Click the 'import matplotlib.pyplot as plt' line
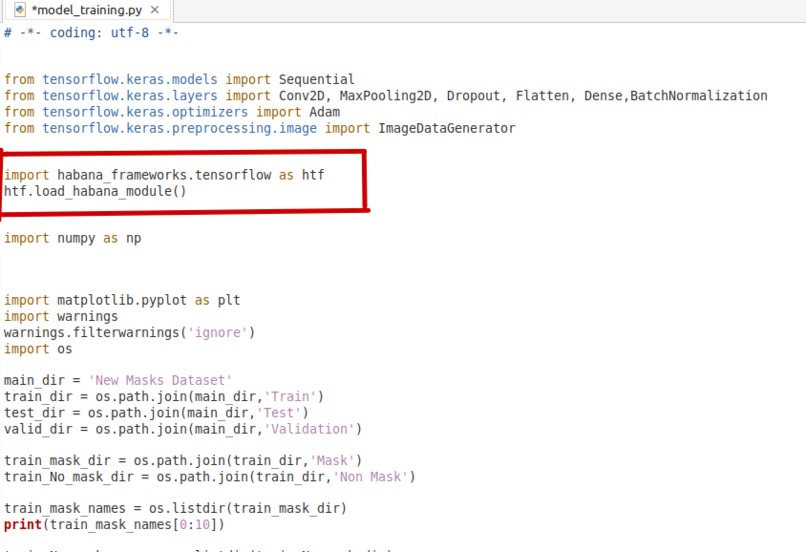Viewport: 806px width, 552px height. 122,300
